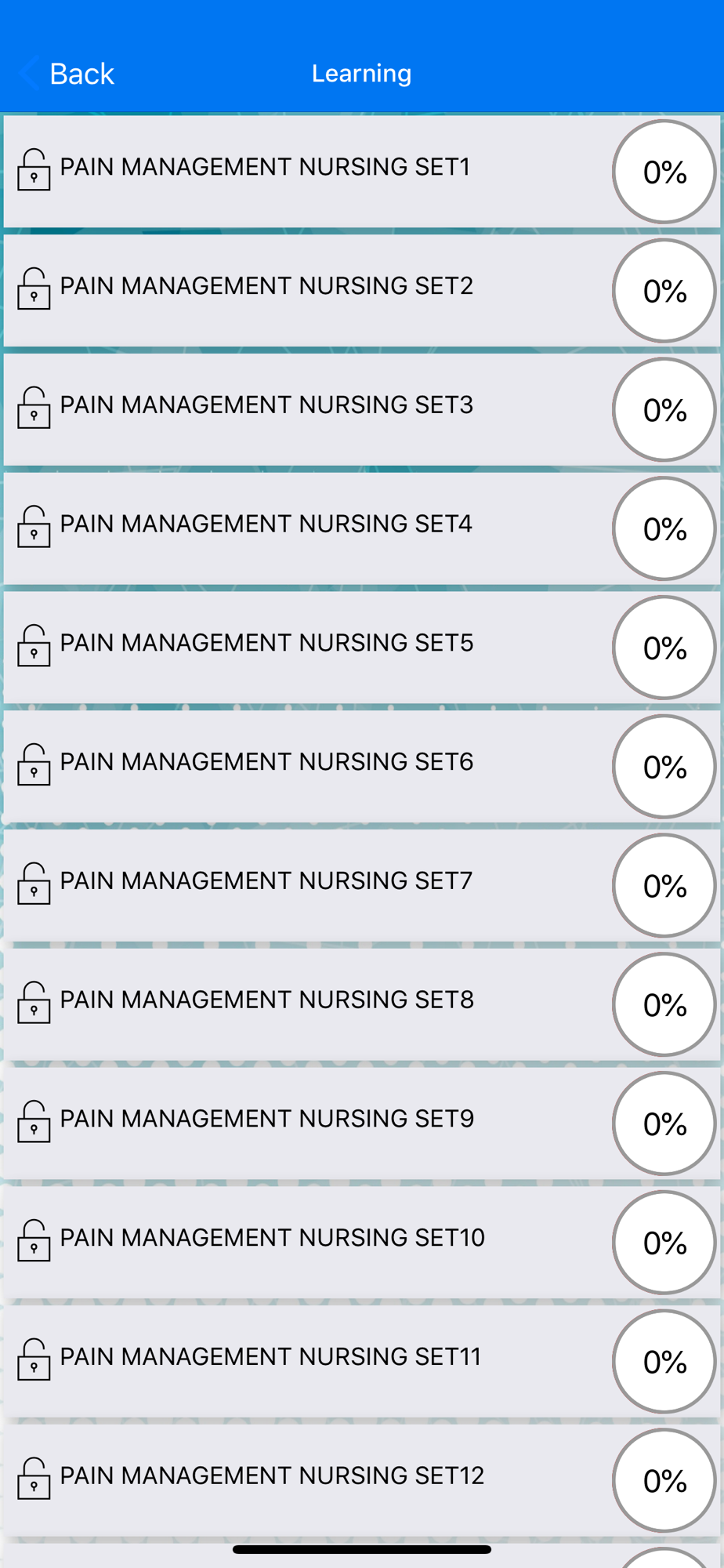Click the 0% progress circle for SET8
The image size is (724, 1568).
664,1004
